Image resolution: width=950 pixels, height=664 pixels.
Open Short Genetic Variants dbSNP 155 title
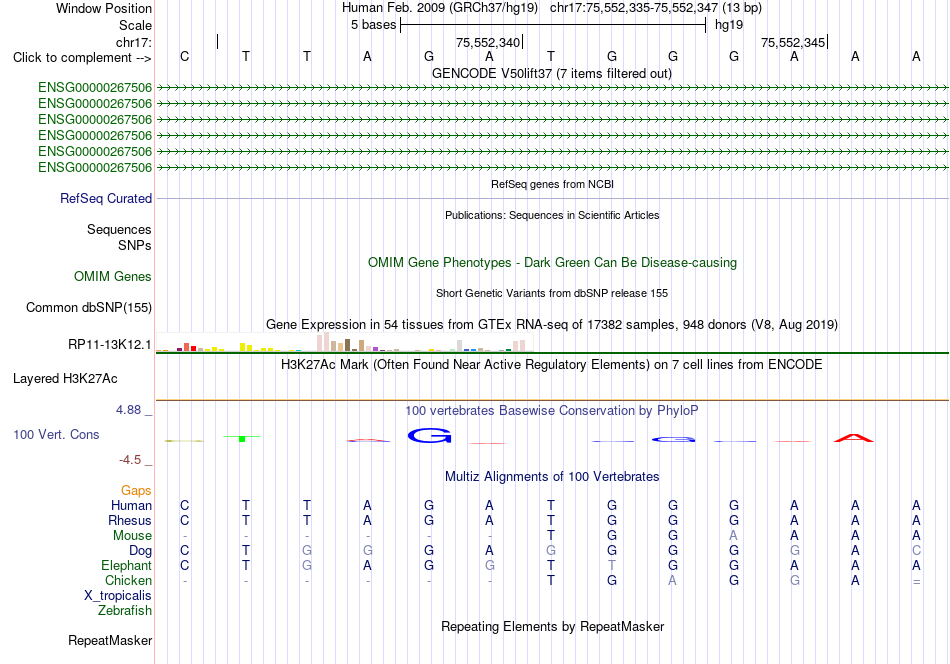(x=552, y=293)
